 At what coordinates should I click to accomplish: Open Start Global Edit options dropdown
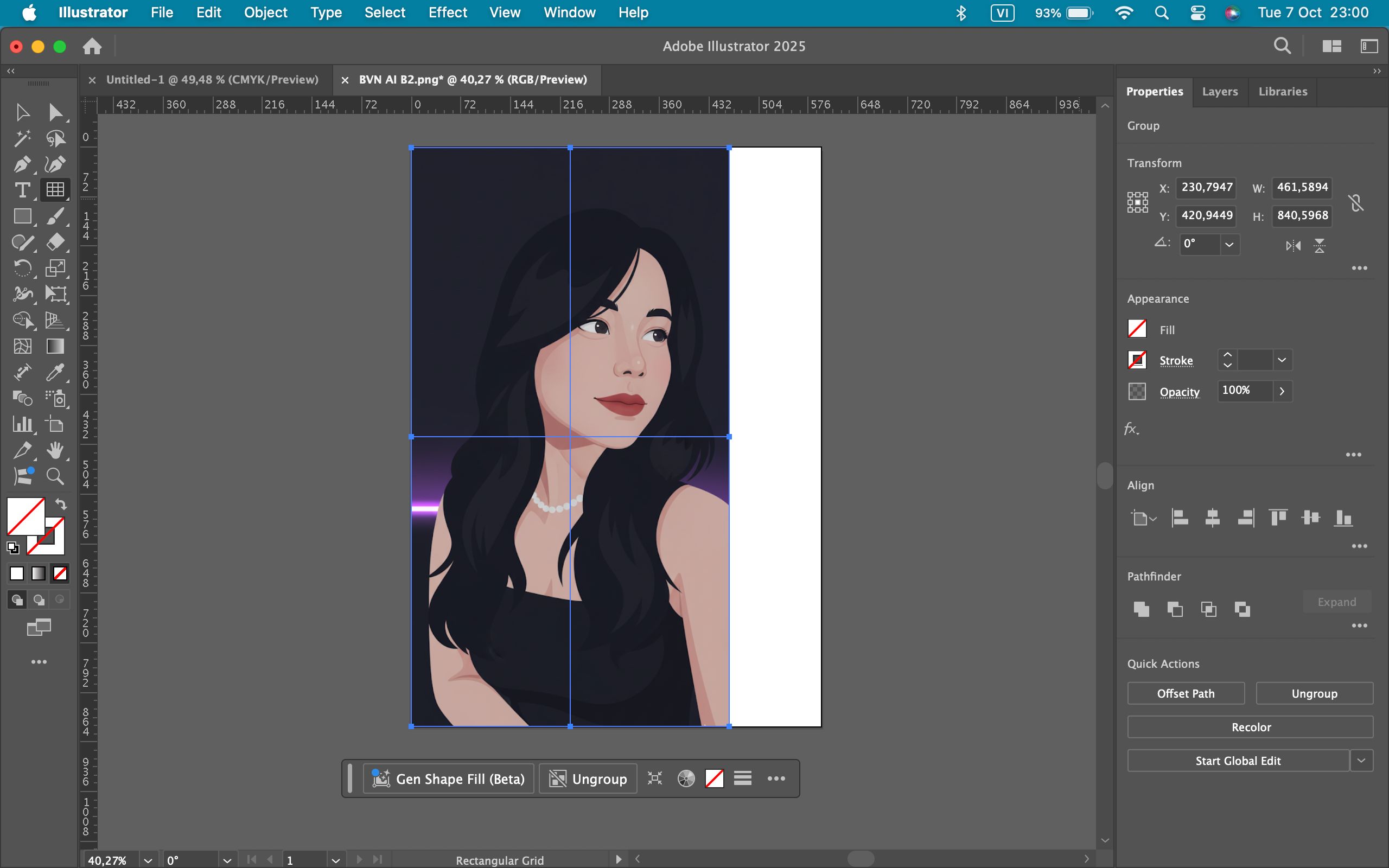[x=1361, y=761]
